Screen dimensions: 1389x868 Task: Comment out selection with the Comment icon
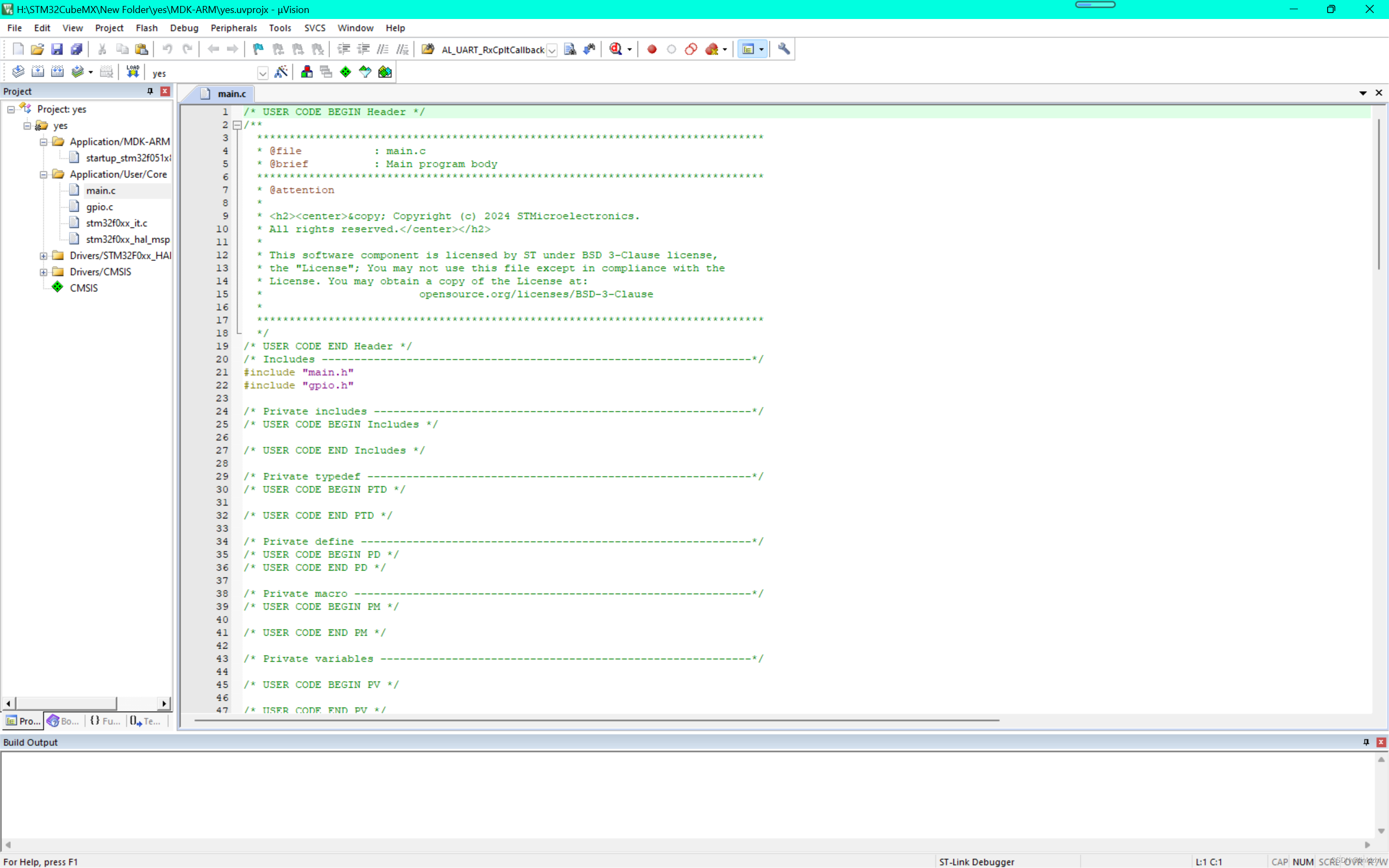[x=383, y=49]
